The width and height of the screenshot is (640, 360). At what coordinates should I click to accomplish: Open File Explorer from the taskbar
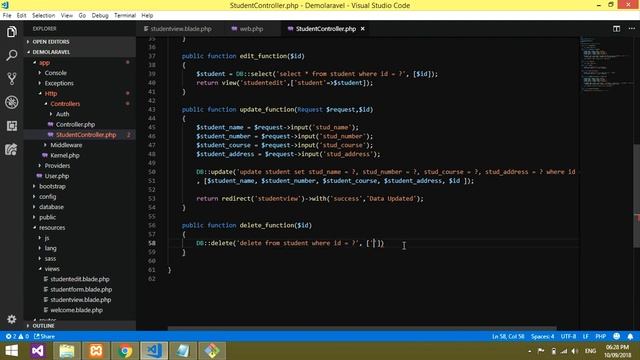click(67, 351)
